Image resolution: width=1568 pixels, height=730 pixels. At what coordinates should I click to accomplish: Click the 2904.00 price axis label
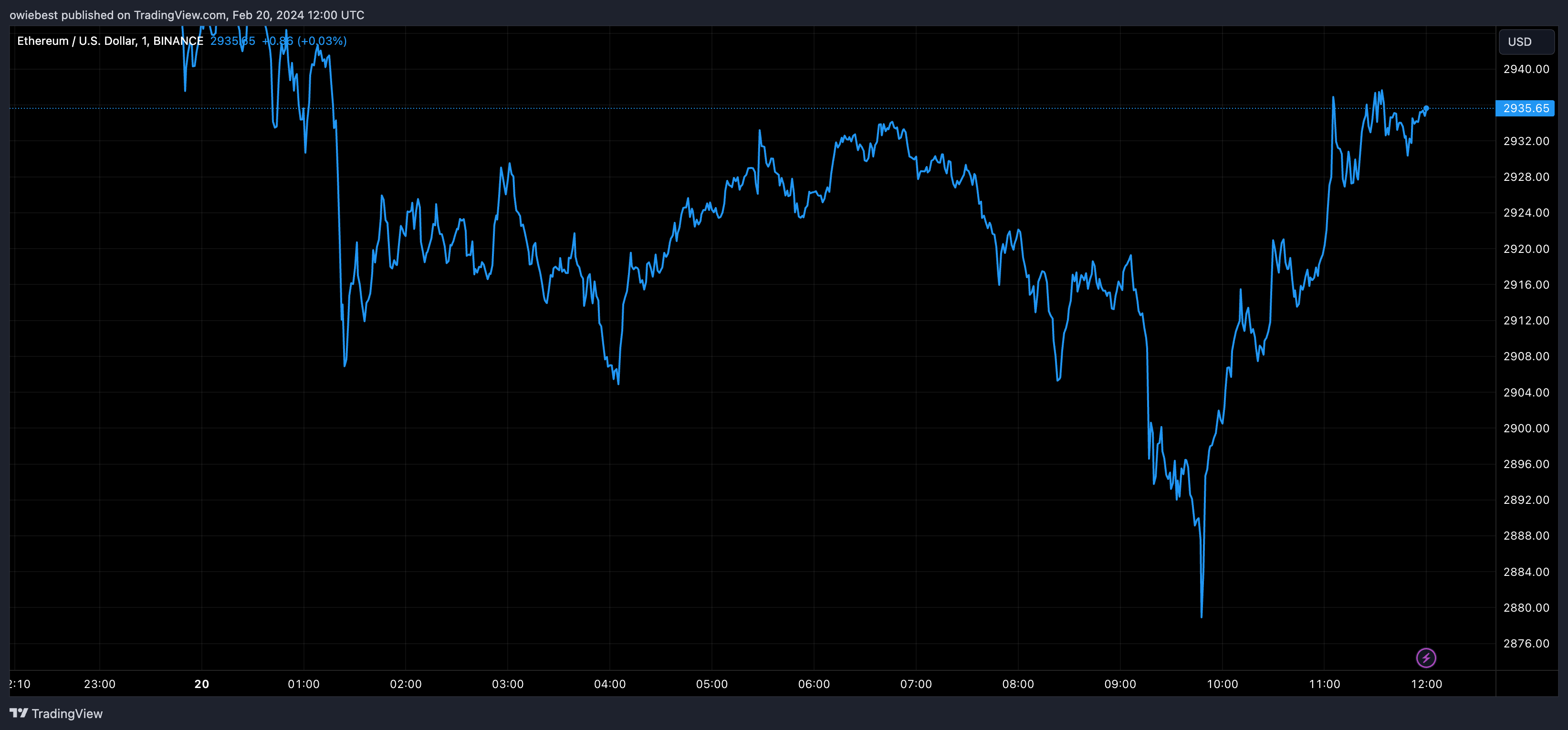pyautogui.click(x=1526, y=392)
